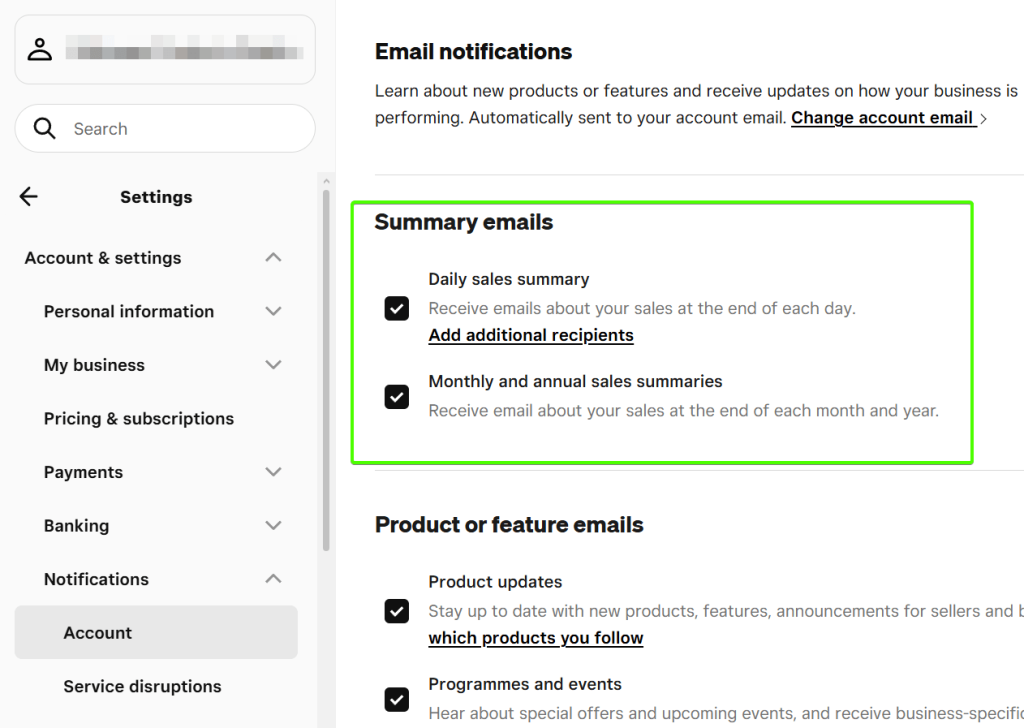Click the magnifying glass search icon
Screen dimensions: 1024x728
[44, 128]
